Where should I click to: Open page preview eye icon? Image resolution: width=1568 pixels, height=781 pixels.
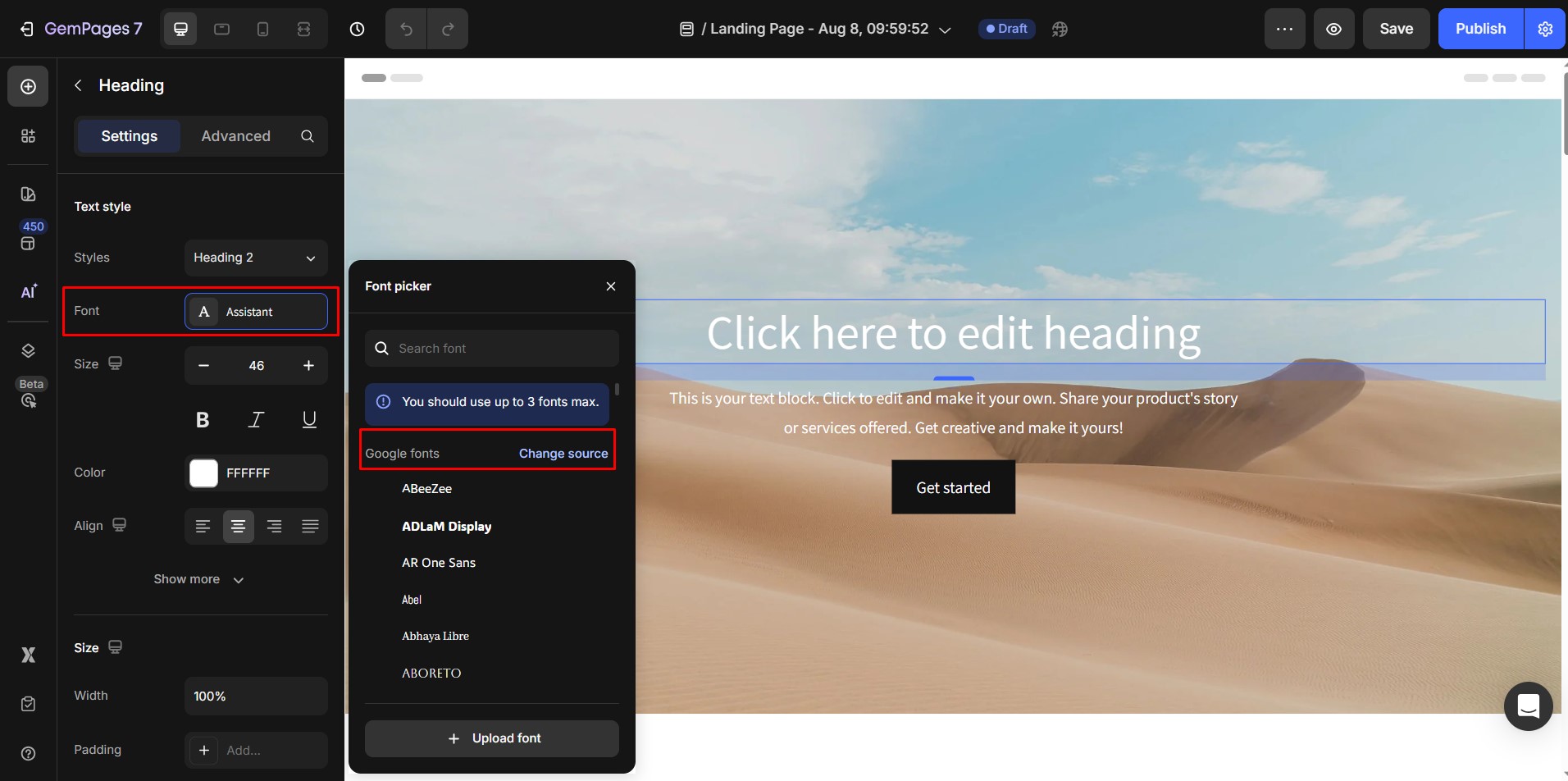tap(1333, 30)
